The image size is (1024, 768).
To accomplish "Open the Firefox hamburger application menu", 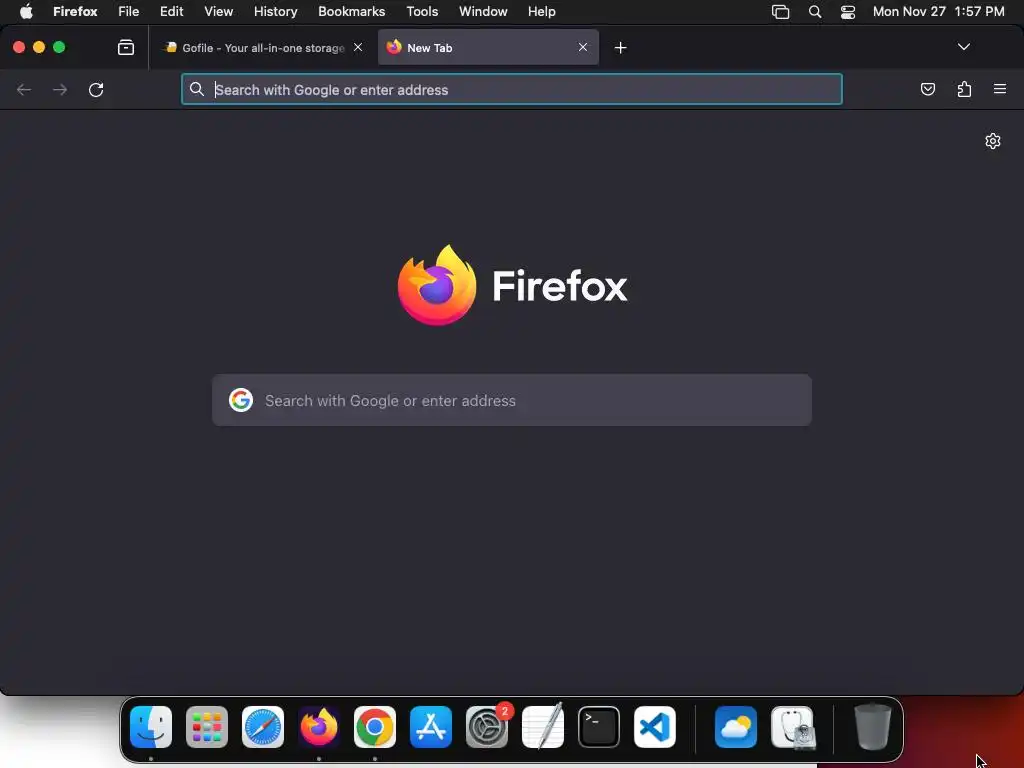I will tap(1000, 89).
